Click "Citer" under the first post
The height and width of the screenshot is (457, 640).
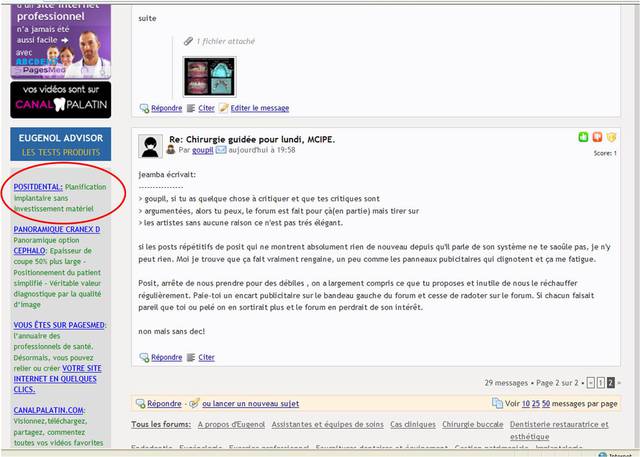tap(206, 108)
